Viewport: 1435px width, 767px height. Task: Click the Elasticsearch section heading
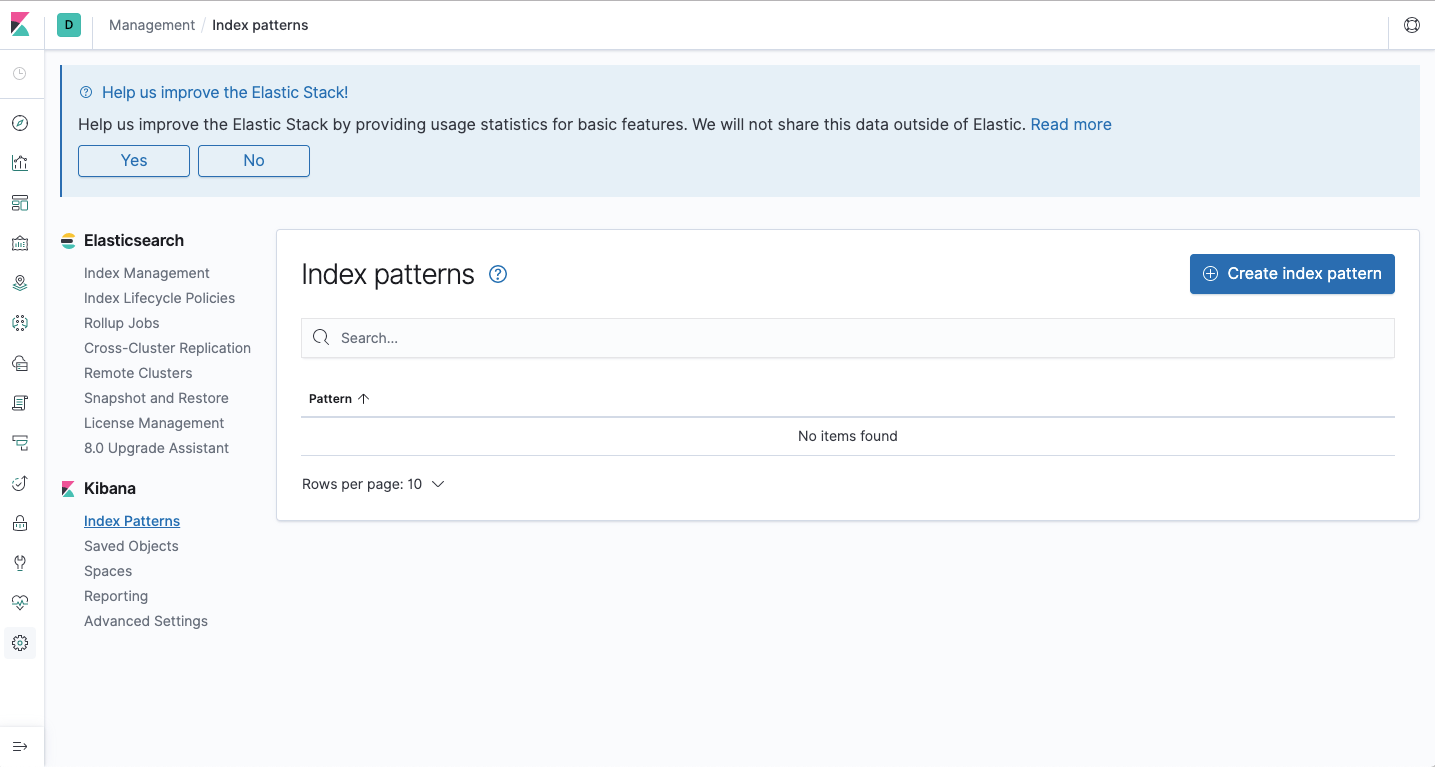tap(134, 241)
